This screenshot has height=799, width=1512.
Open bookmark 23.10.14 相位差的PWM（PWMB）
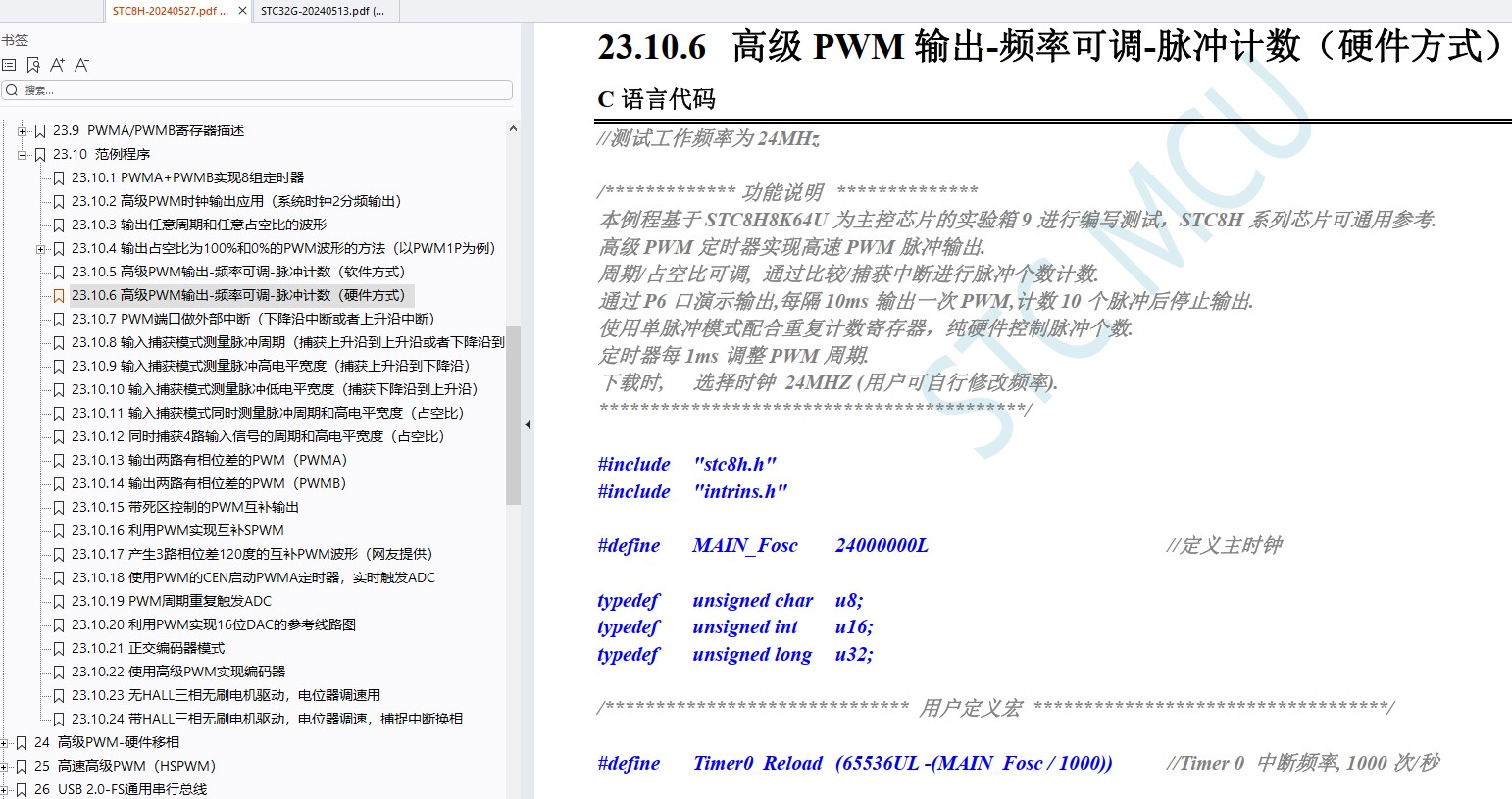[210, 483]
